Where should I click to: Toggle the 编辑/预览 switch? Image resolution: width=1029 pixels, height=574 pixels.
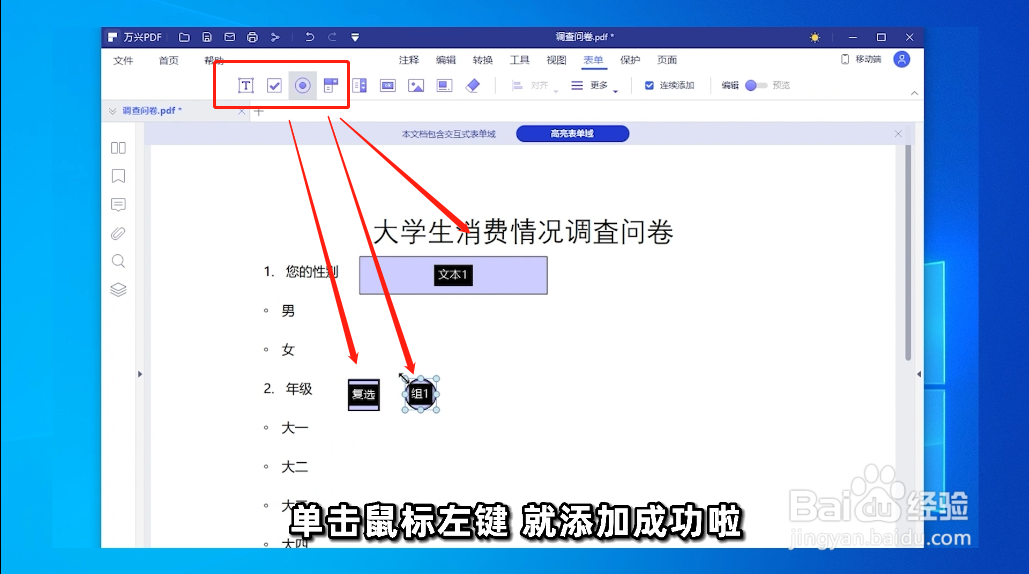(756, 85)
